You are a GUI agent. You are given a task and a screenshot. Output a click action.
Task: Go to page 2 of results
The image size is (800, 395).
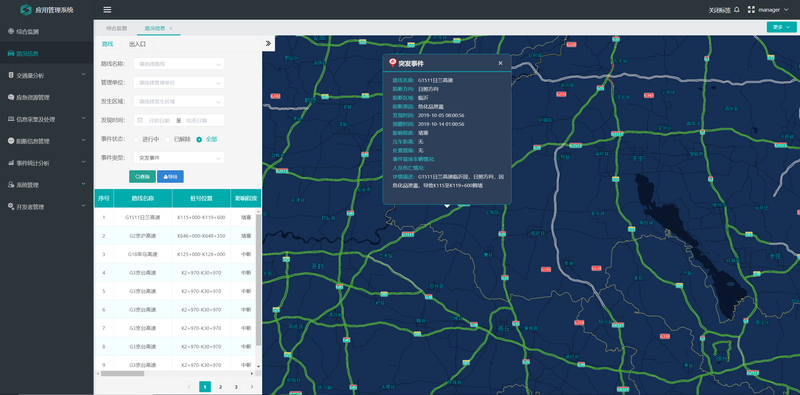pos(220,387)
